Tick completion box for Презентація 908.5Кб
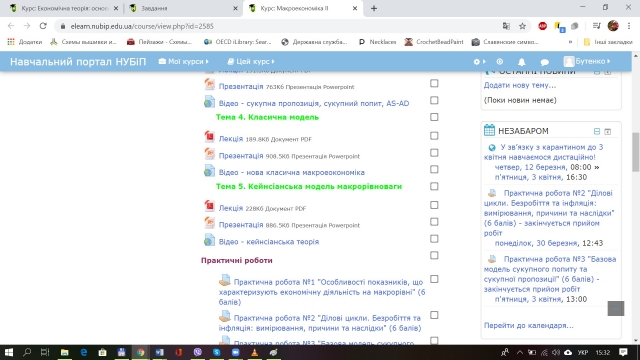The width and height of the screenshot is (640, 360). tap(434, 153)
